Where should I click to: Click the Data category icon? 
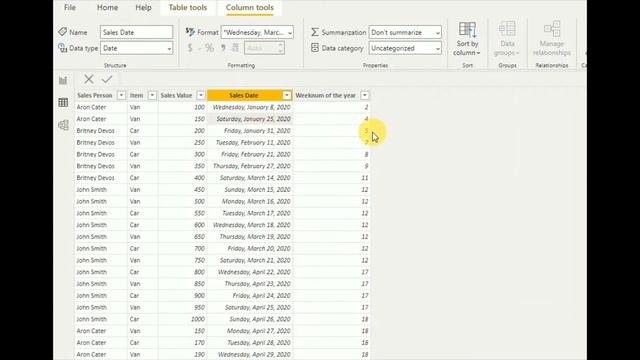(315, 48)
